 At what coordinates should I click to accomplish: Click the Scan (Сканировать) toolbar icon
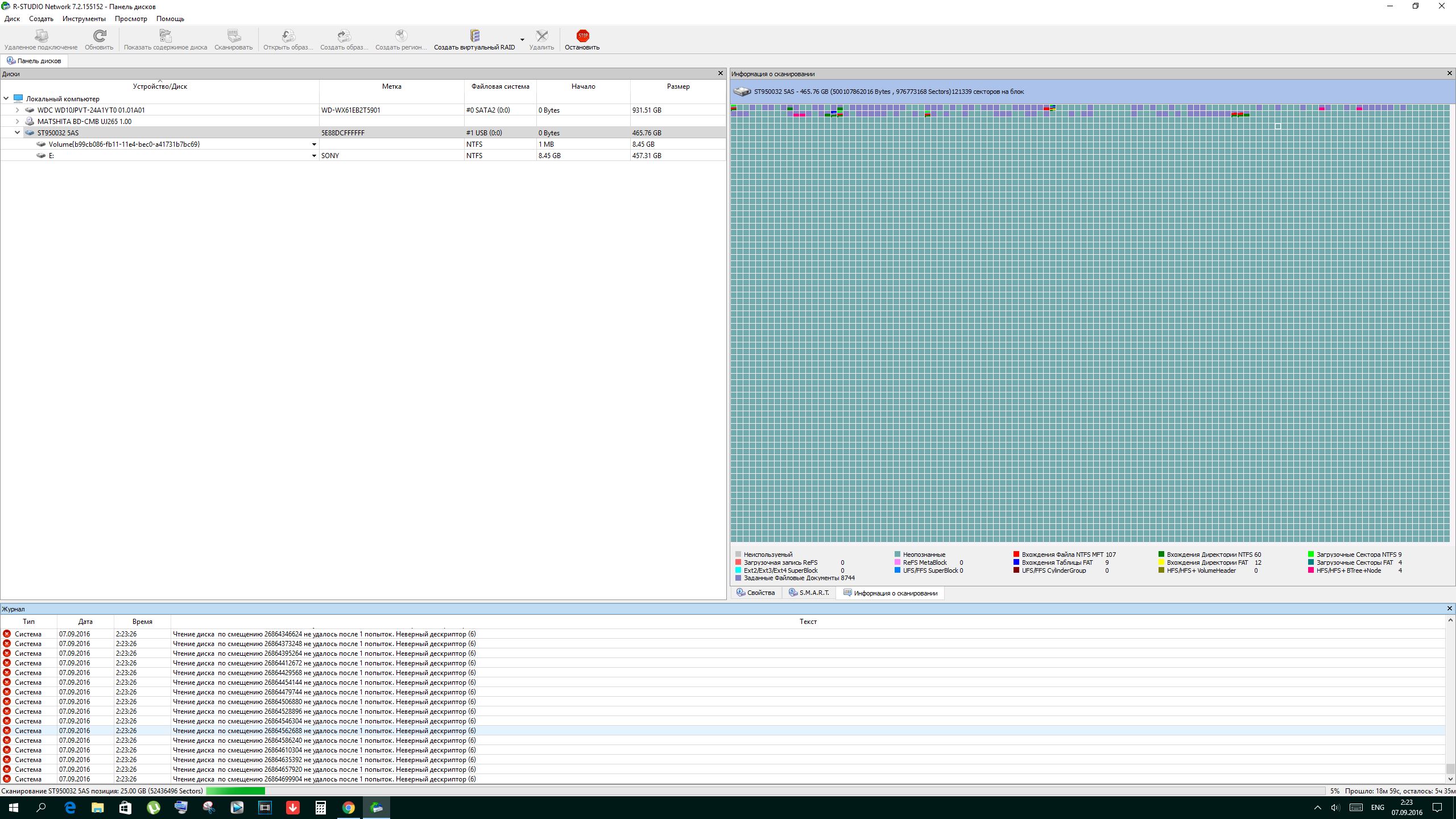tap(233, 37)
